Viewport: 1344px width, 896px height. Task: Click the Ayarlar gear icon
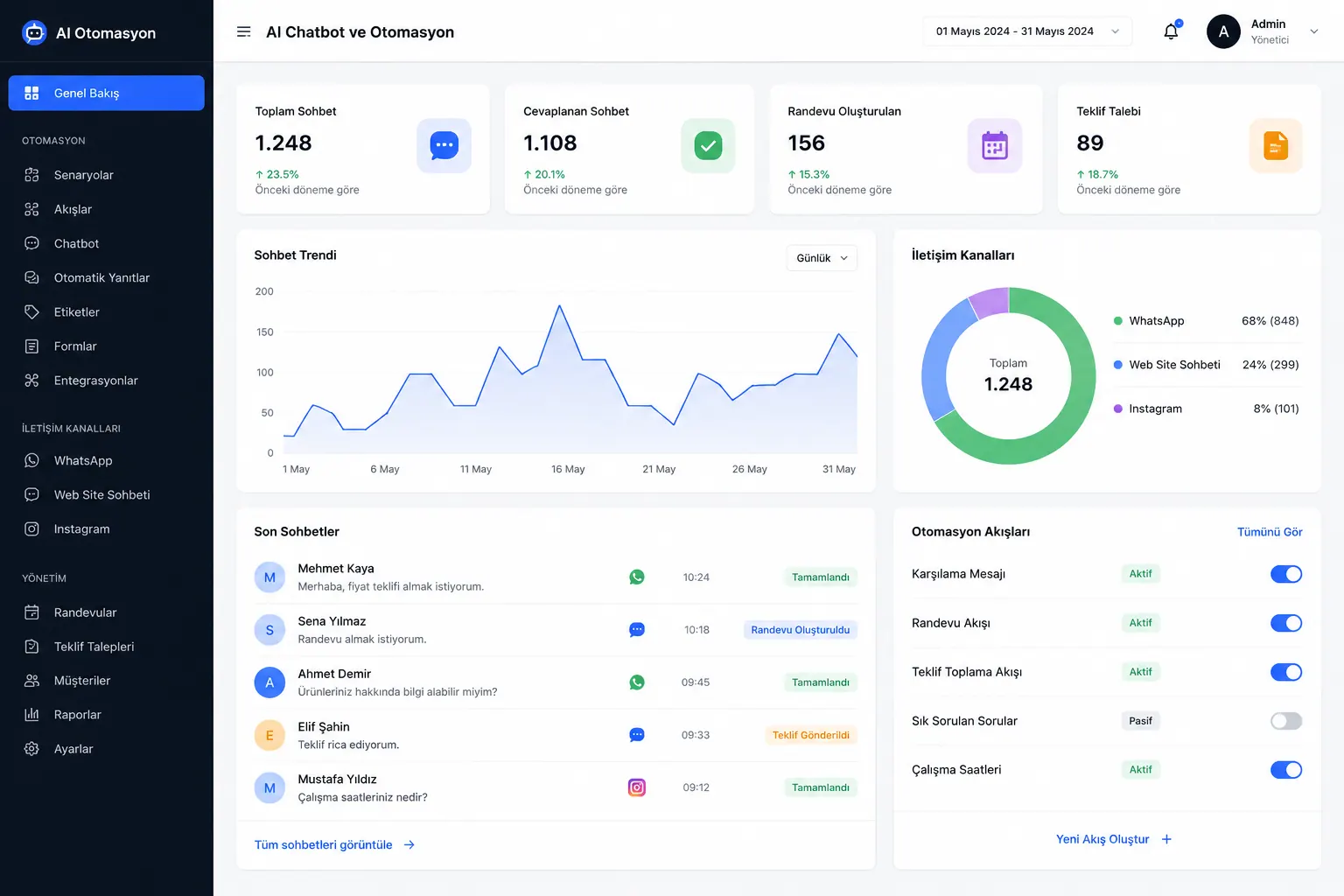(x=31, y=749)
